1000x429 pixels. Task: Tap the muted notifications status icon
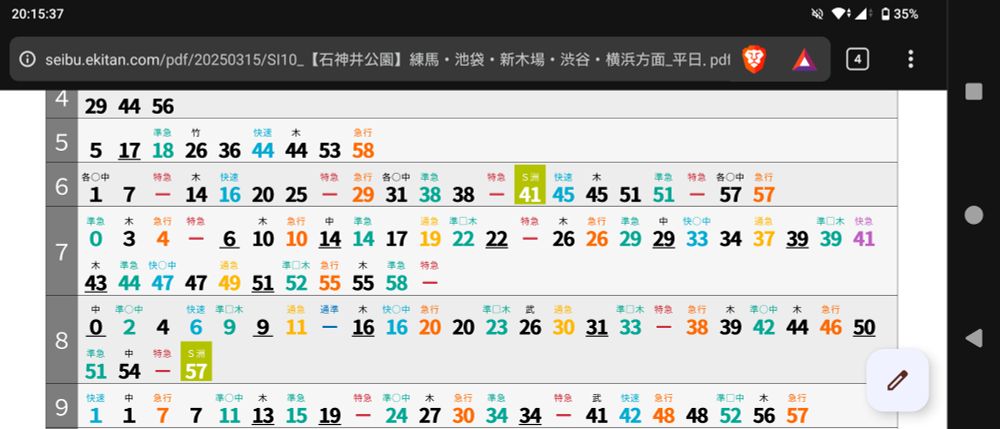coord(817,14)
